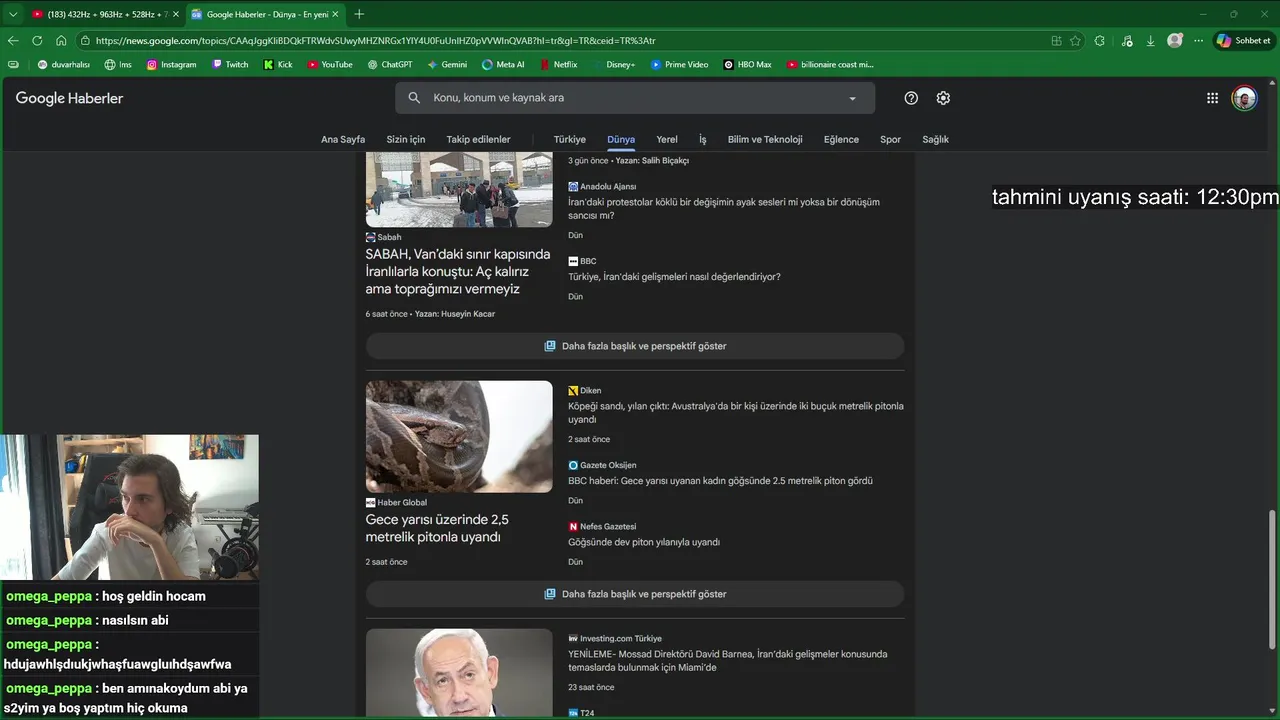Close the Google Haberler tab

[335, 14]
